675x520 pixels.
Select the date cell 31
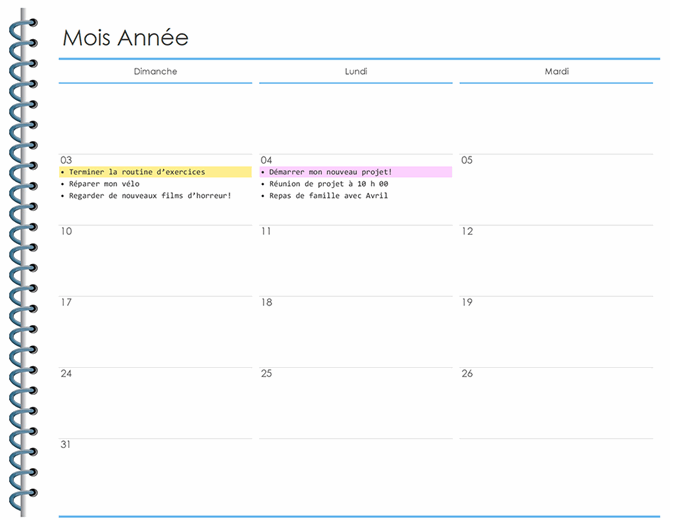click(66, 444)
